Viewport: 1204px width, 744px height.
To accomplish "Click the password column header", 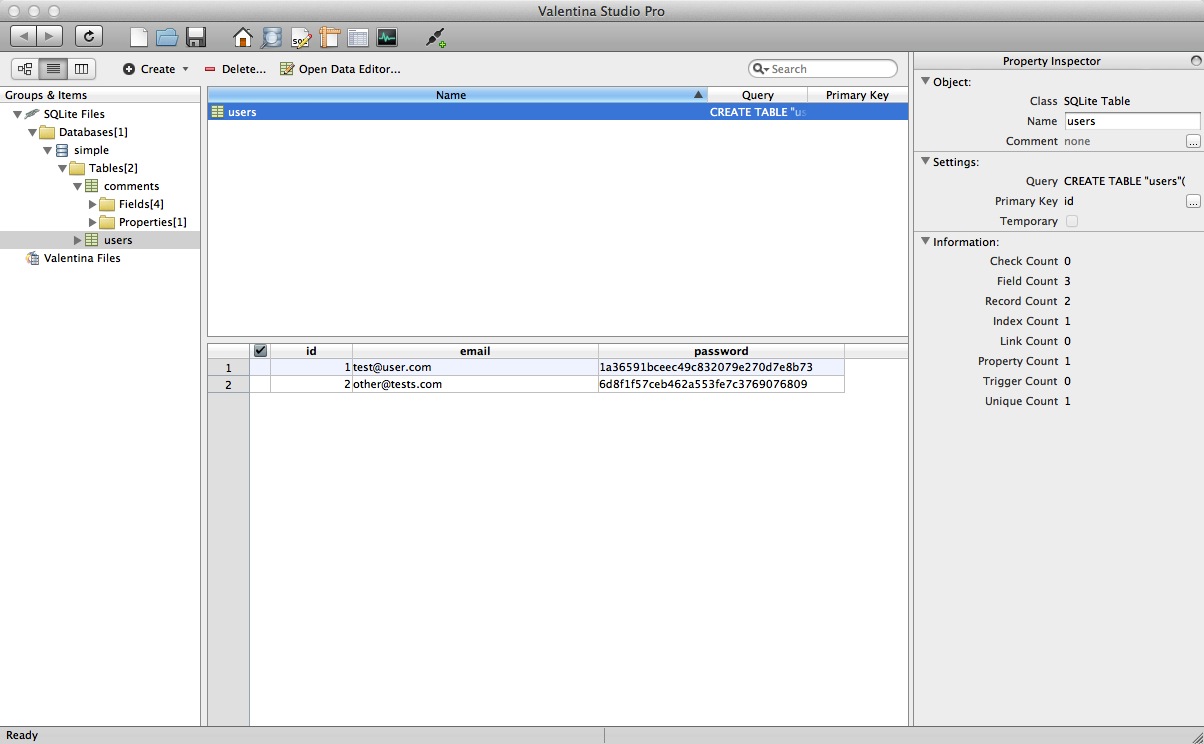I will tap(721, 351).
